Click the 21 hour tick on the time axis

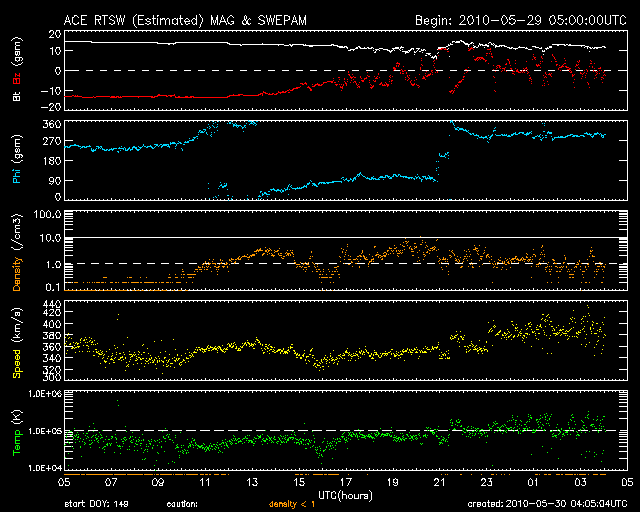tap(440, 481)
